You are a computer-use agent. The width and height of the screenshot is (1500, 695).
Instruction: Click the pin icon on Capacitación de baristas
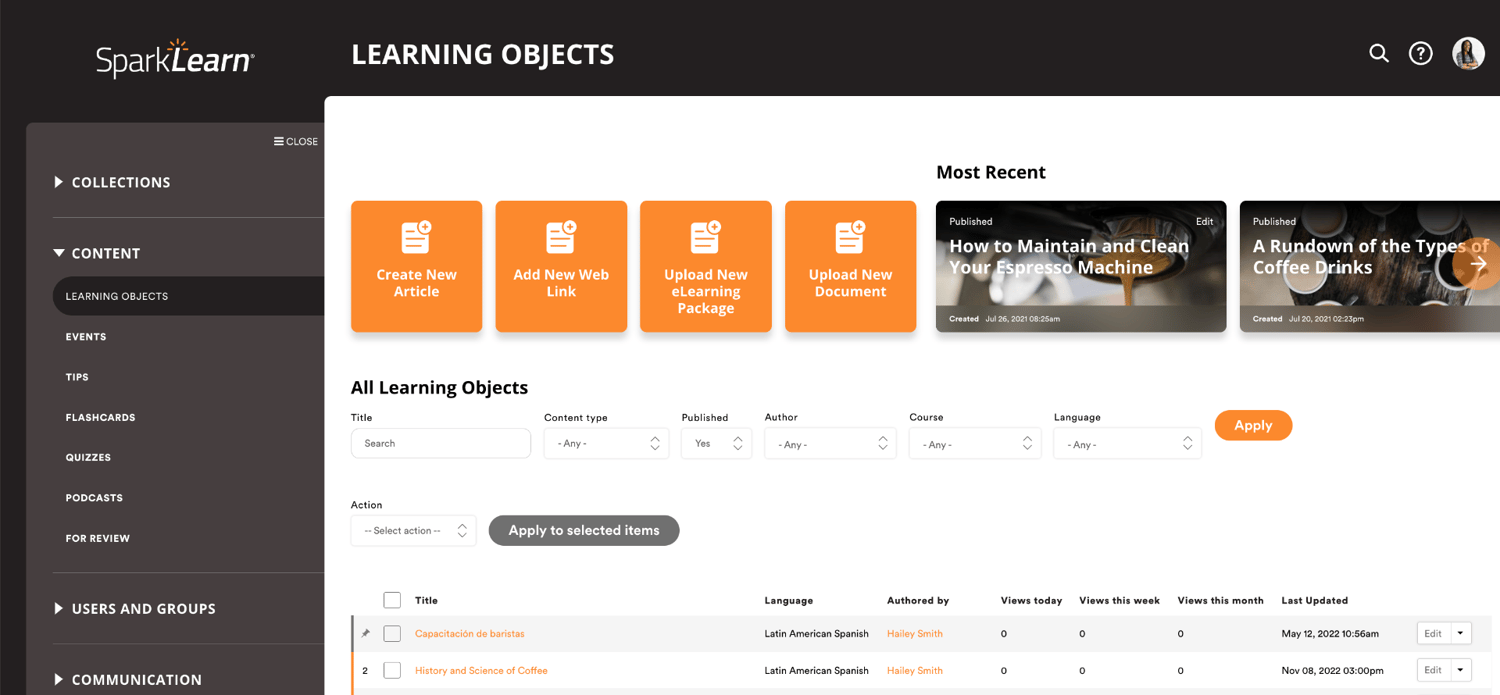coord(366,633)
